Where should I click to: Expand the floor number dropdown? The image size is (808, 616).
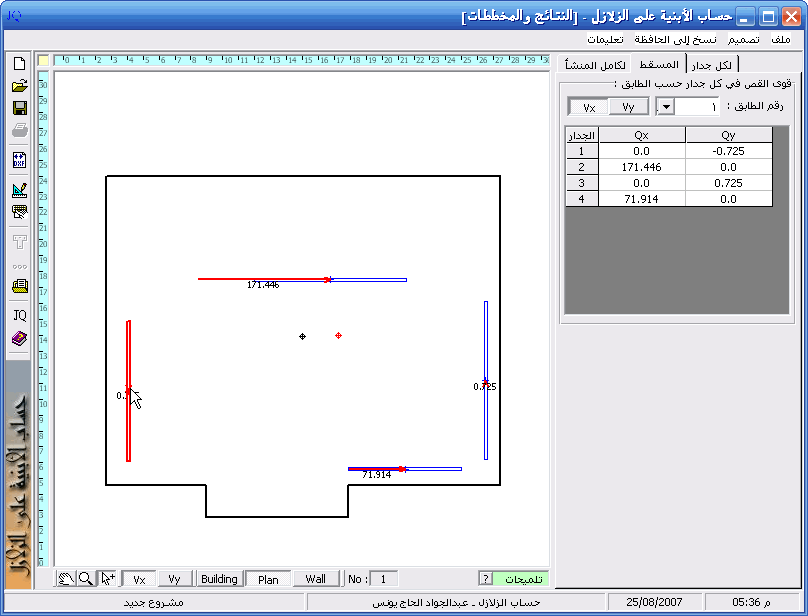click(x=665, y=107)
